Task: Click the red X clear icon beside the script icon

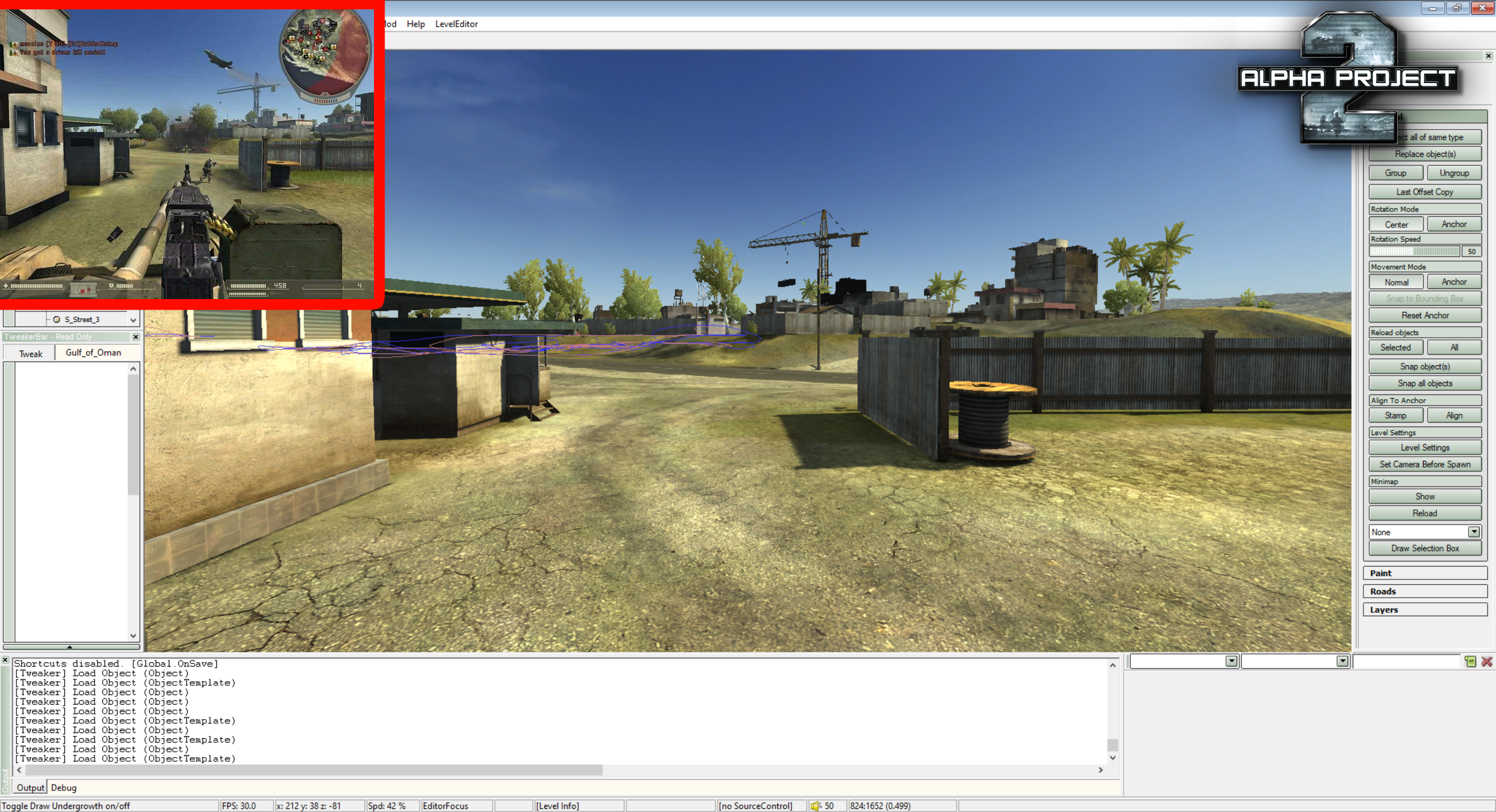Action: pyautogui.click(x=1487, y=661)
